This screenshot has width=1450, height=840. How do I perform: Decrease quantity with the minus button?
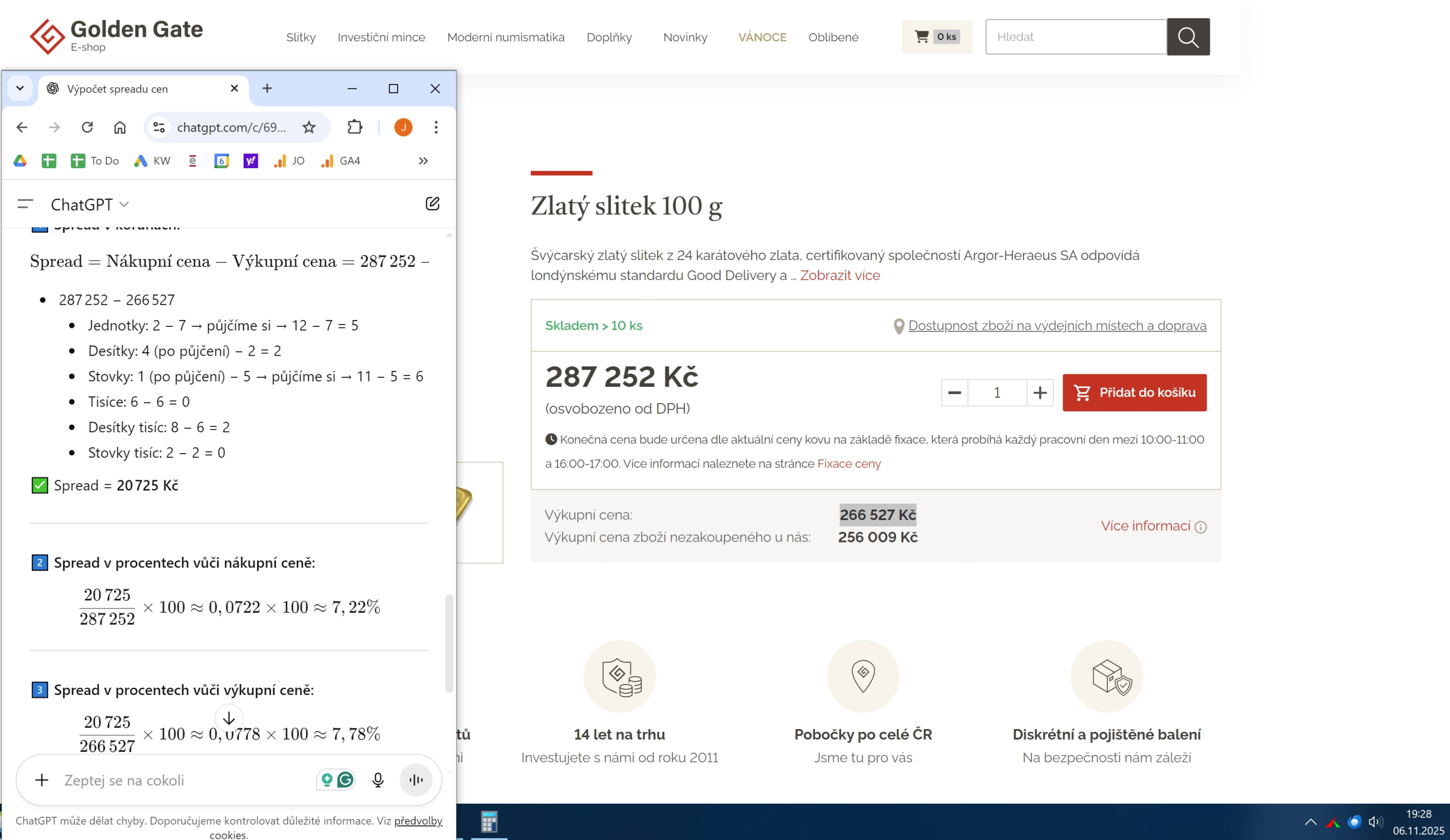pos(954,393)
